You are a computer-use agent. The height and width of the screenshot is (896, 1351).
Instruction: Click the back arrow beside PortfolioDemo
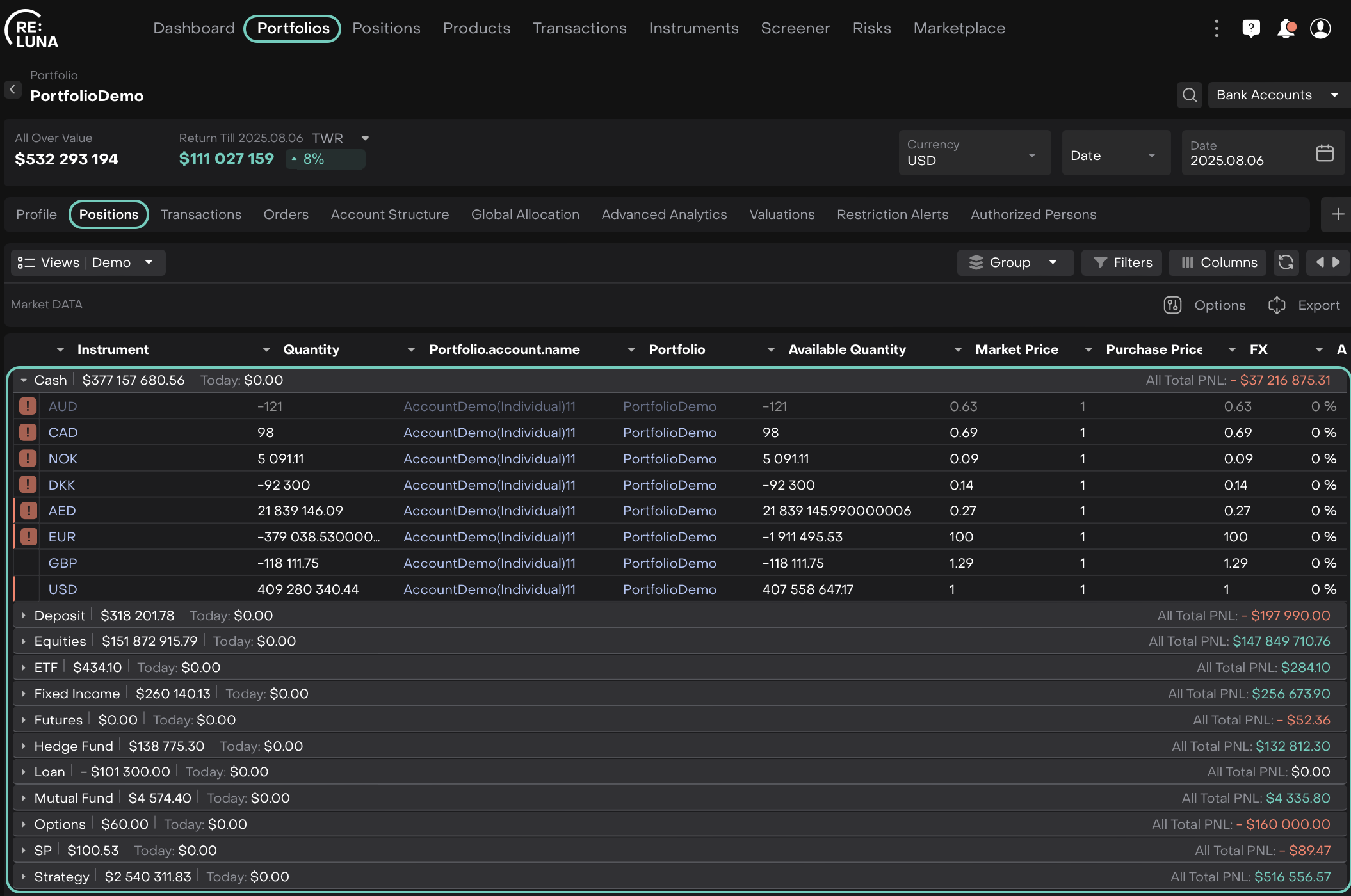point(12,90)
